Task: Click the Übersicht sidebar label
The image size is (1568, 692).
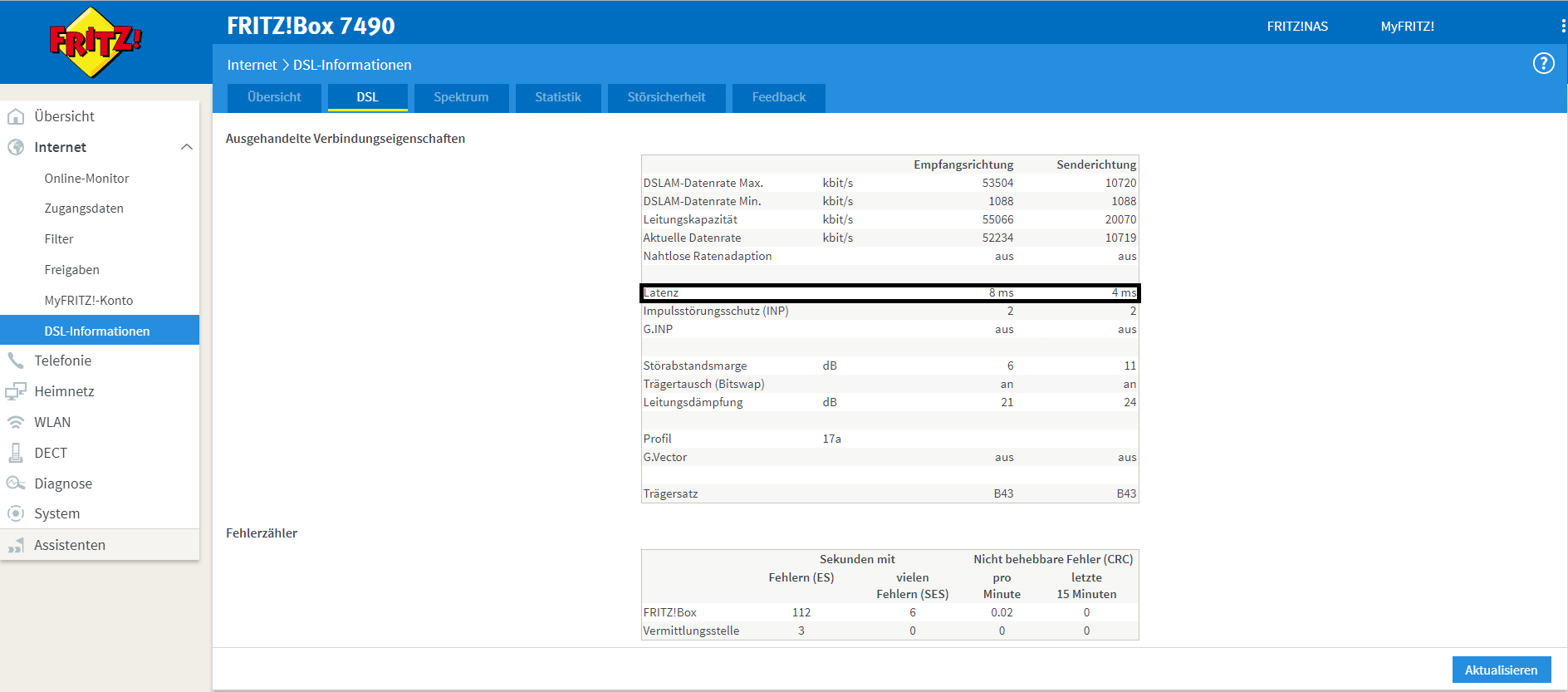Action: [64, 116]
